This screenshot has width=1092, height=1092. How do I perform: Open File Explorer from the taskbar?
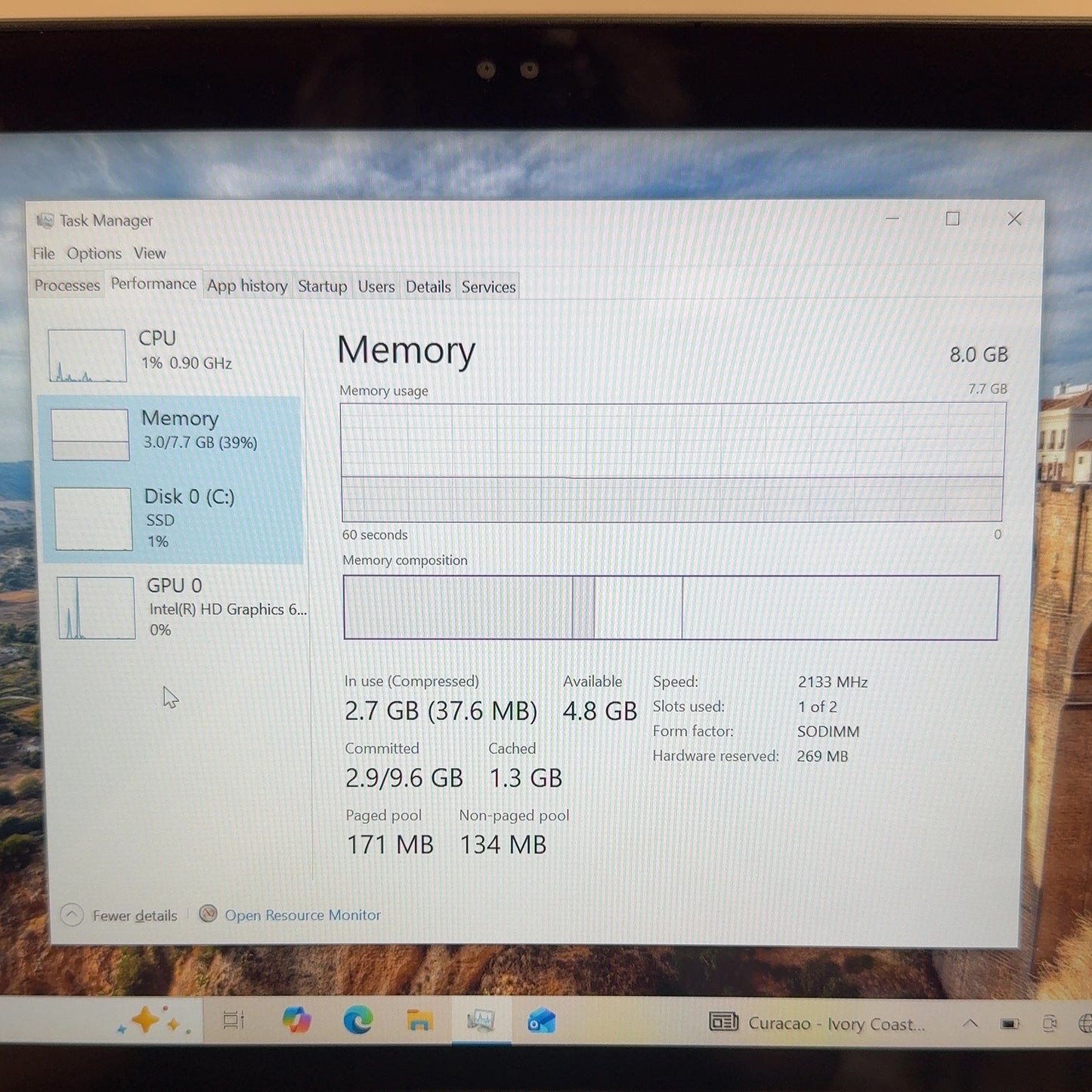(419, 1021)
